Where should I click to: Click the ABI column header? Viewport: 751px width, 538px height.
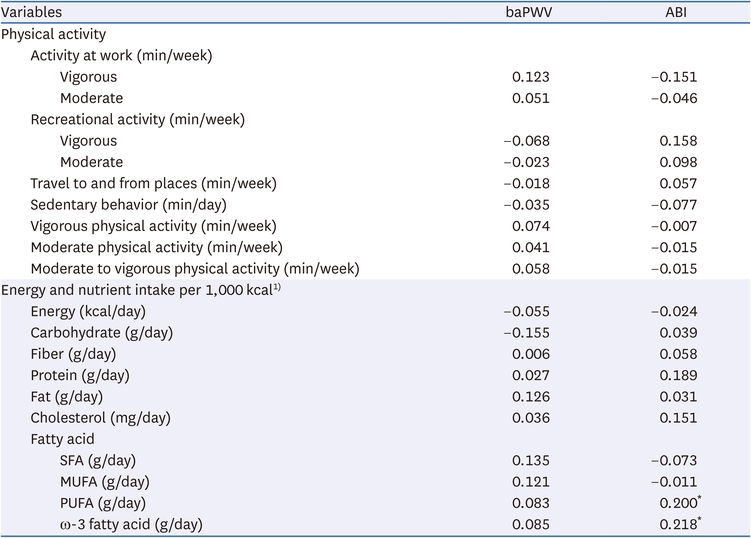point(676,12)
